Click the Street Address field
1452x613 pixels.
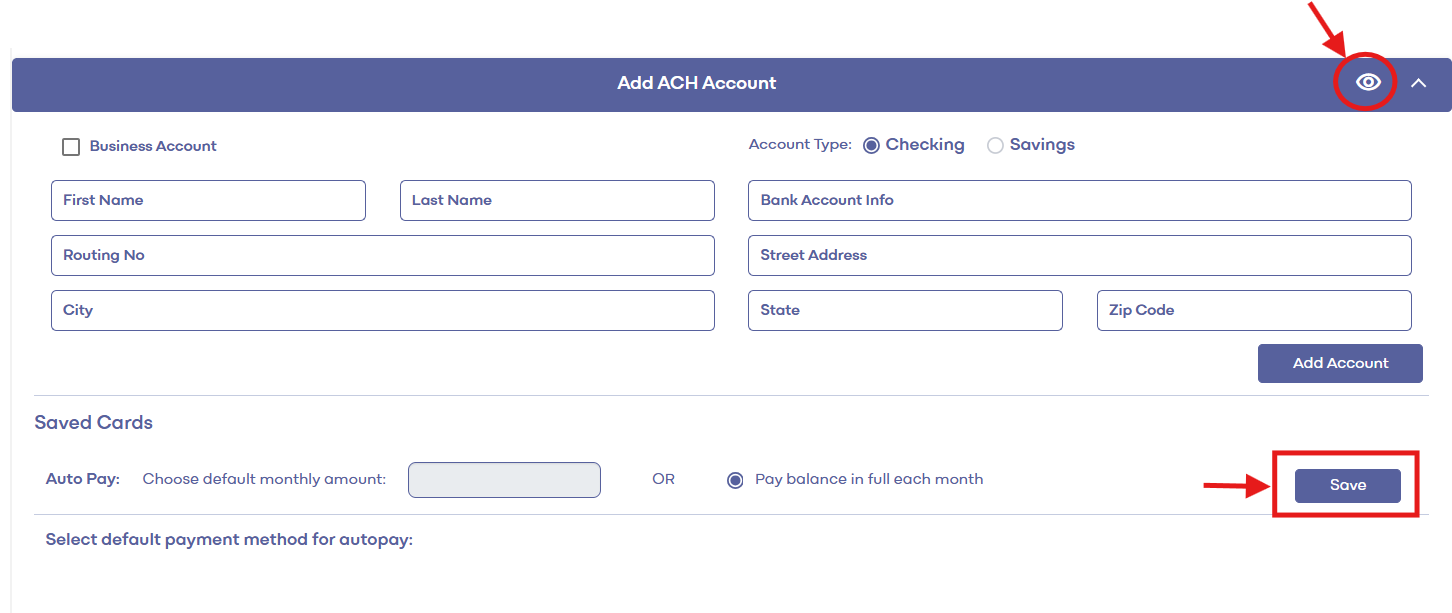click(x=1079, y=255)
